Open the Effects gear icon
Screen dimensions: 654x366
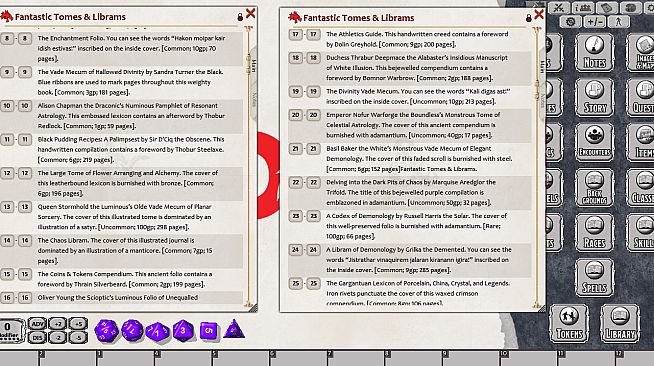(x=571, y=21)
